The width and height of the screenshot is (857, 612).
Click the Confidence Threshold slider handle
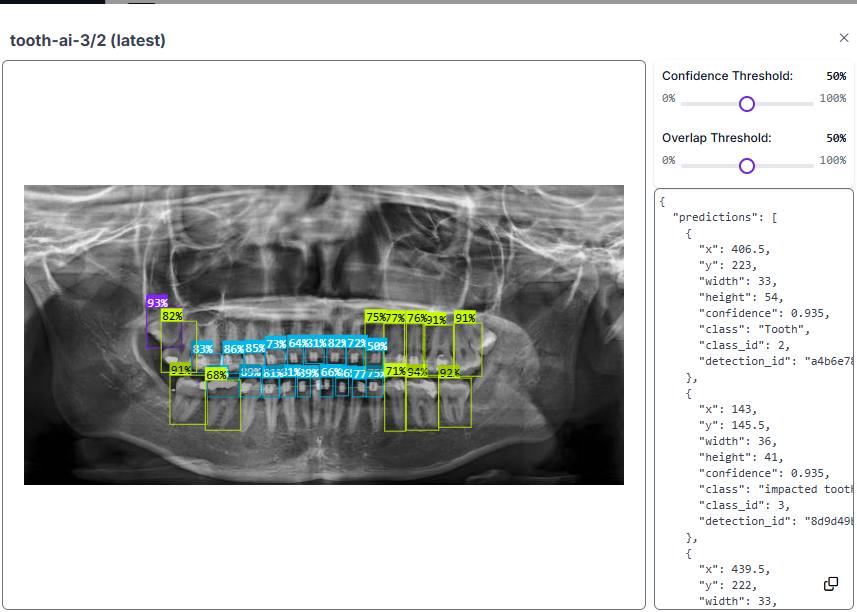(747, 104)
